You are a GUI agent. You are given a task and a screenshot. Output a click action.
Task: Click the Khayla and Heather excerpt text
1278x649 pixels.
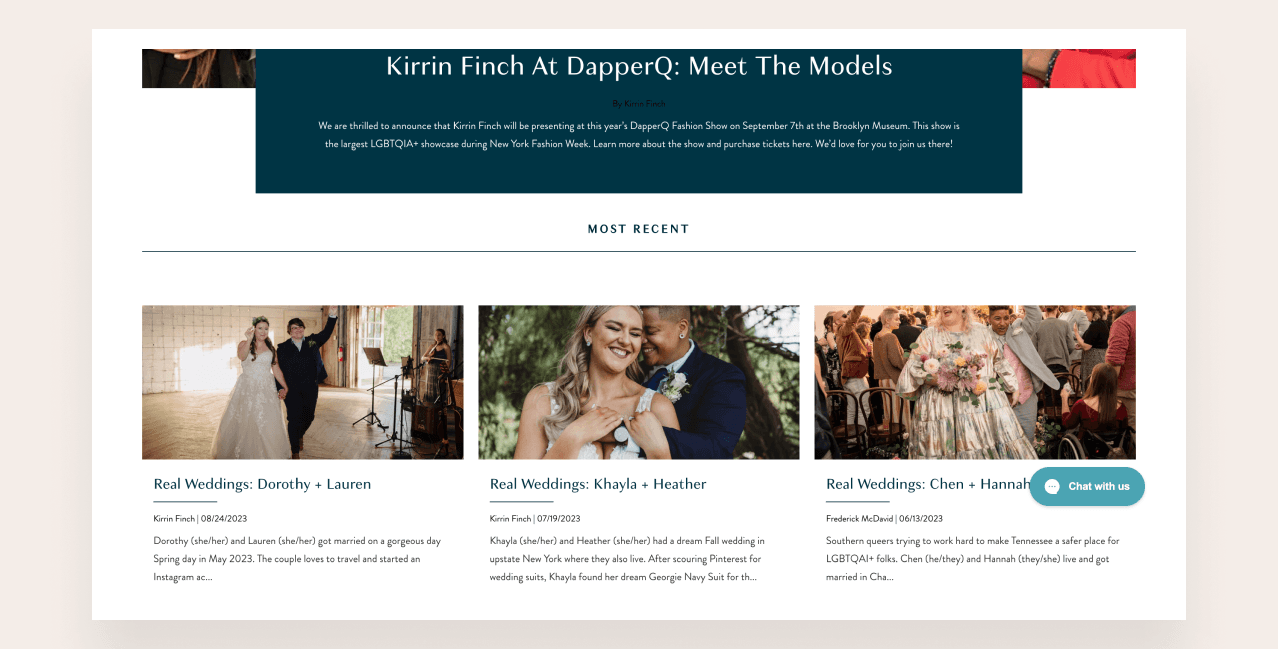point(627,559)
